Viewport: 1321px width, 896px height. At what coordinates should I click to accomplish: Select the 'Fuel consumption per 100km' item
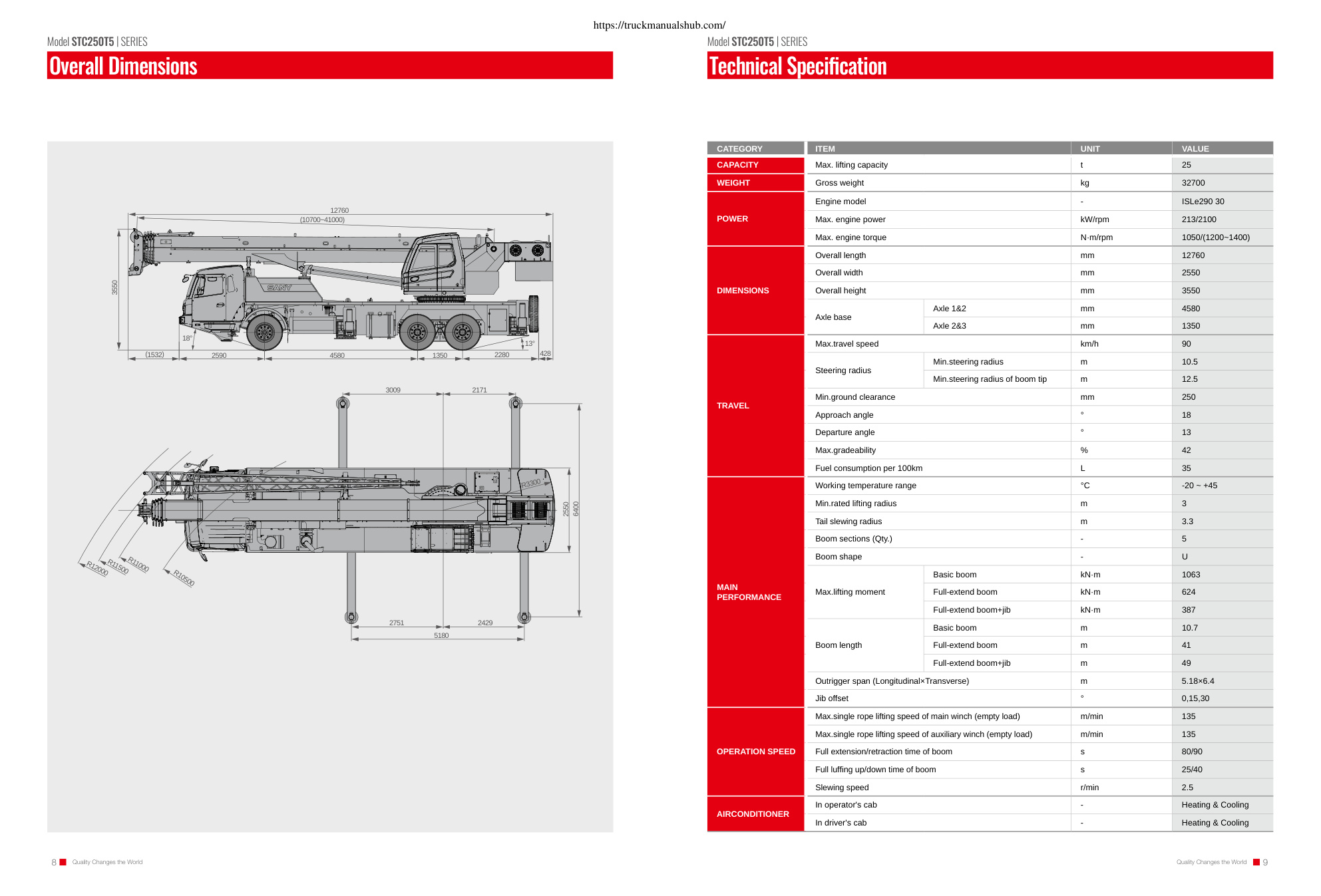[868, 468]
